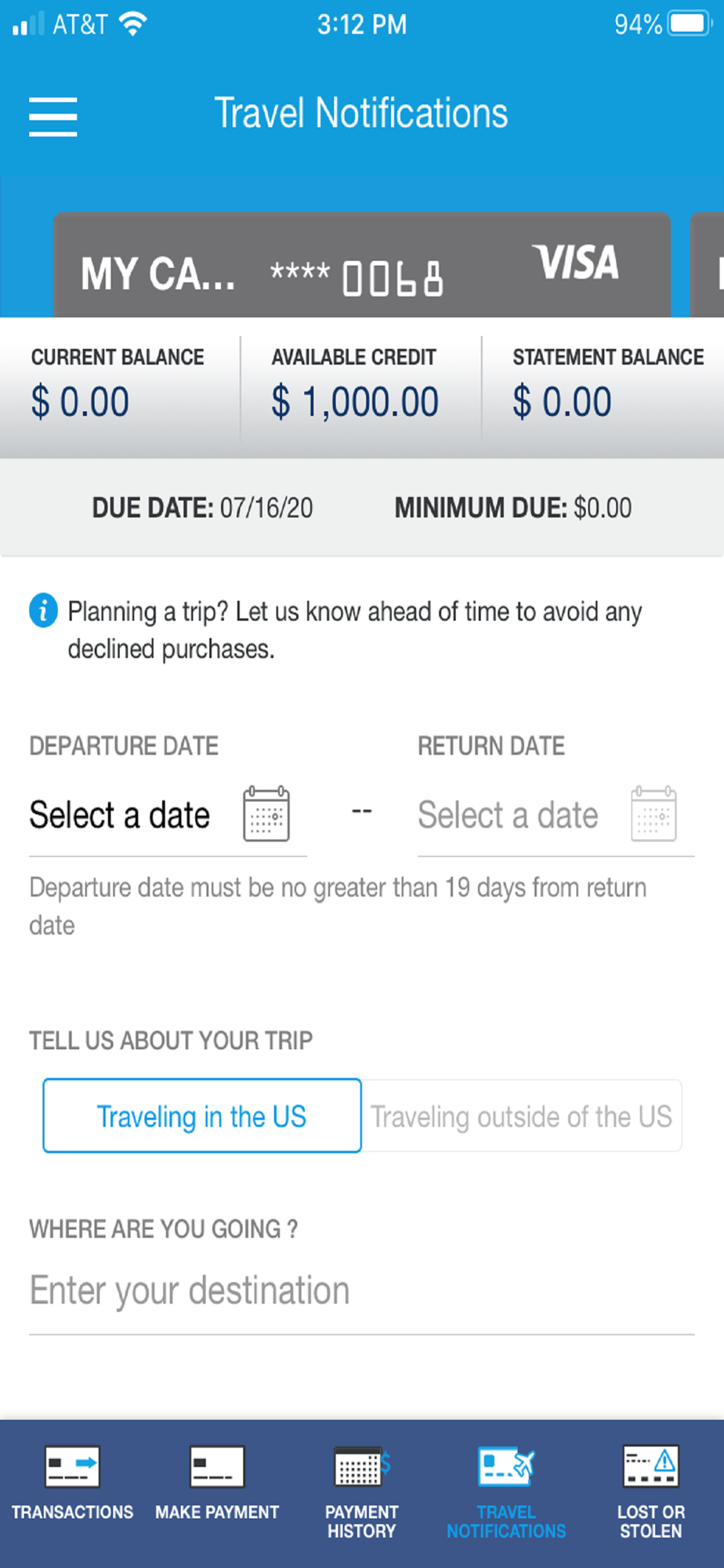Tap the departure date calendar icon
The height and width of the screenshot is (1568, 724).
tap(266, 814)
